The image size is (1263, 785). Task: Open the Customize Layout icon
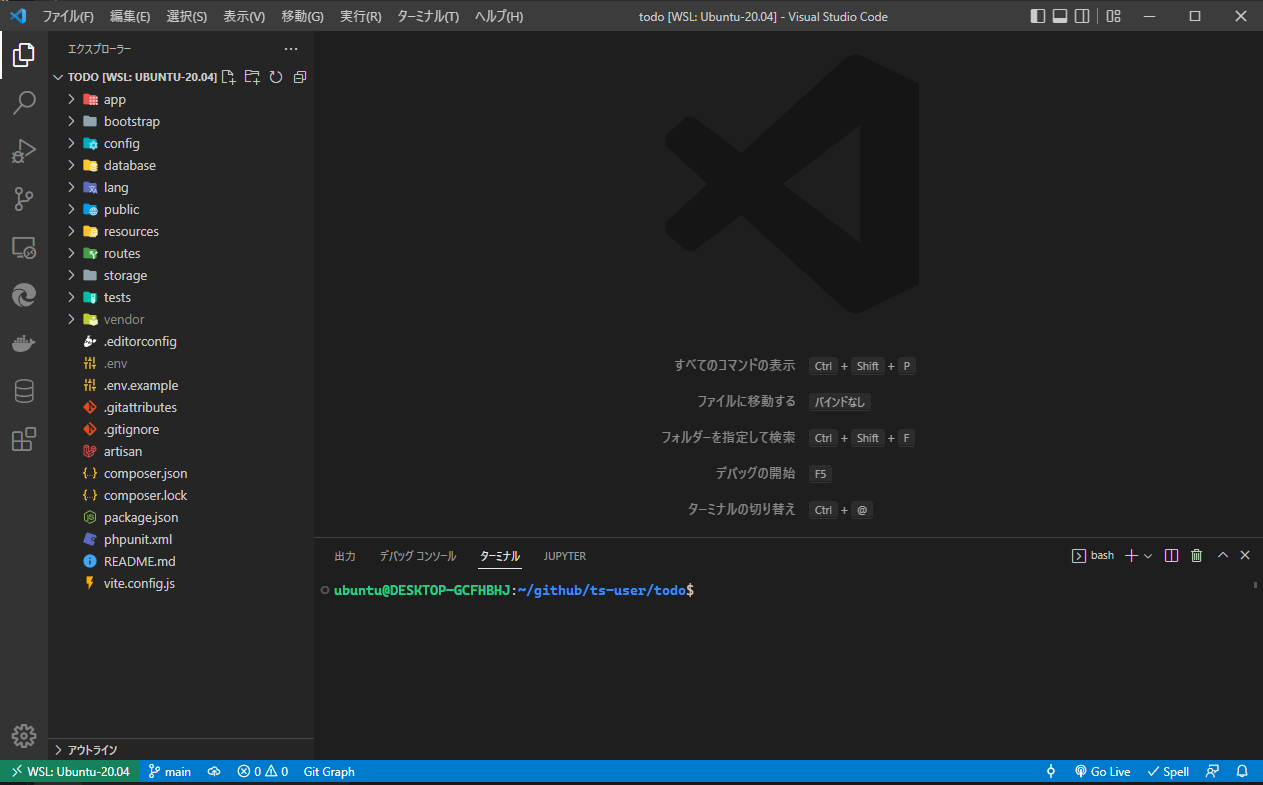coord(1113,16)
